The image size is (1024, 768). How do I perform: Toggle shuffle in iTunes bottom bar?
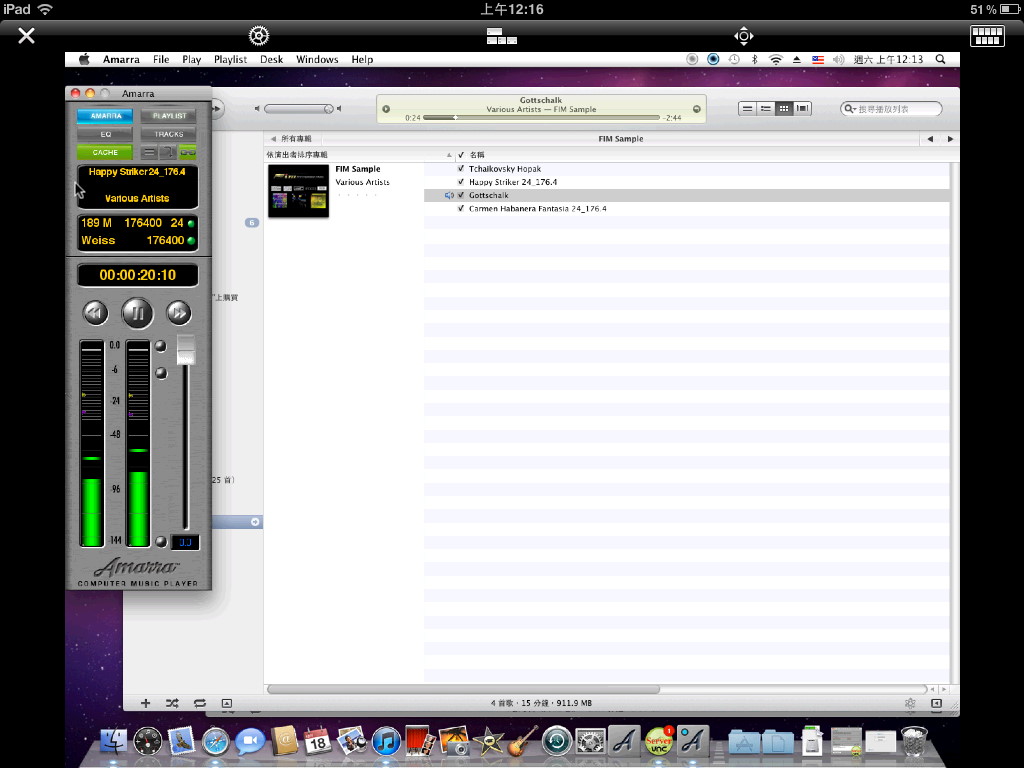click(x=172, y=703)
